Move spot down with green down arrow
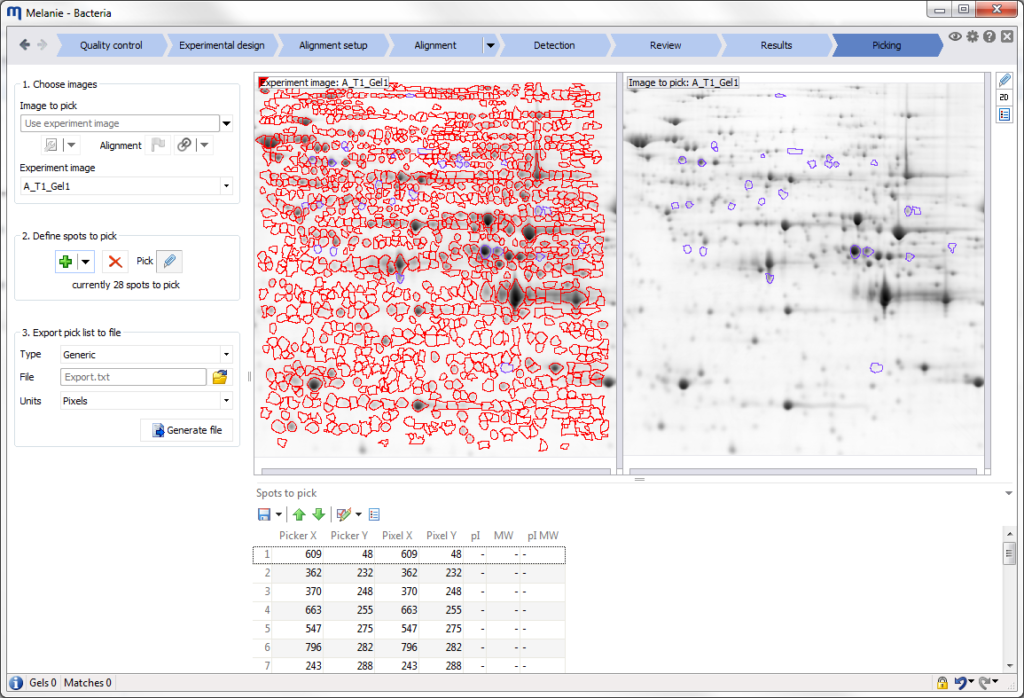Screen dimensions: 1024x698 [319, 515]
